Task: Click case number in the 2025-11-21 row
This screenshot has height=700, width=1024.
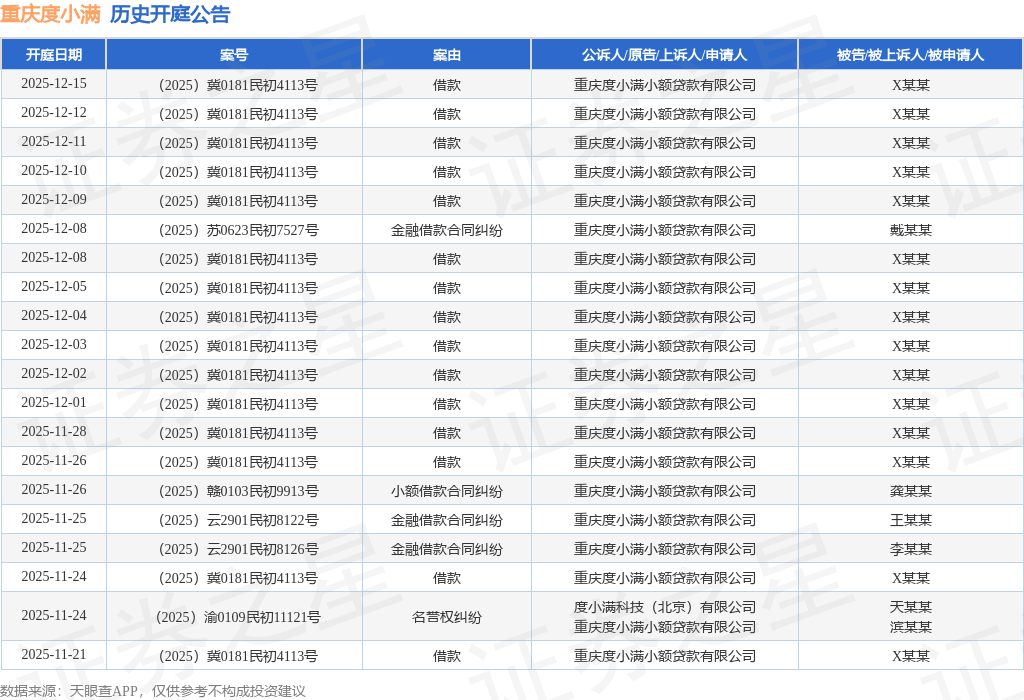Action: [238, 656]
